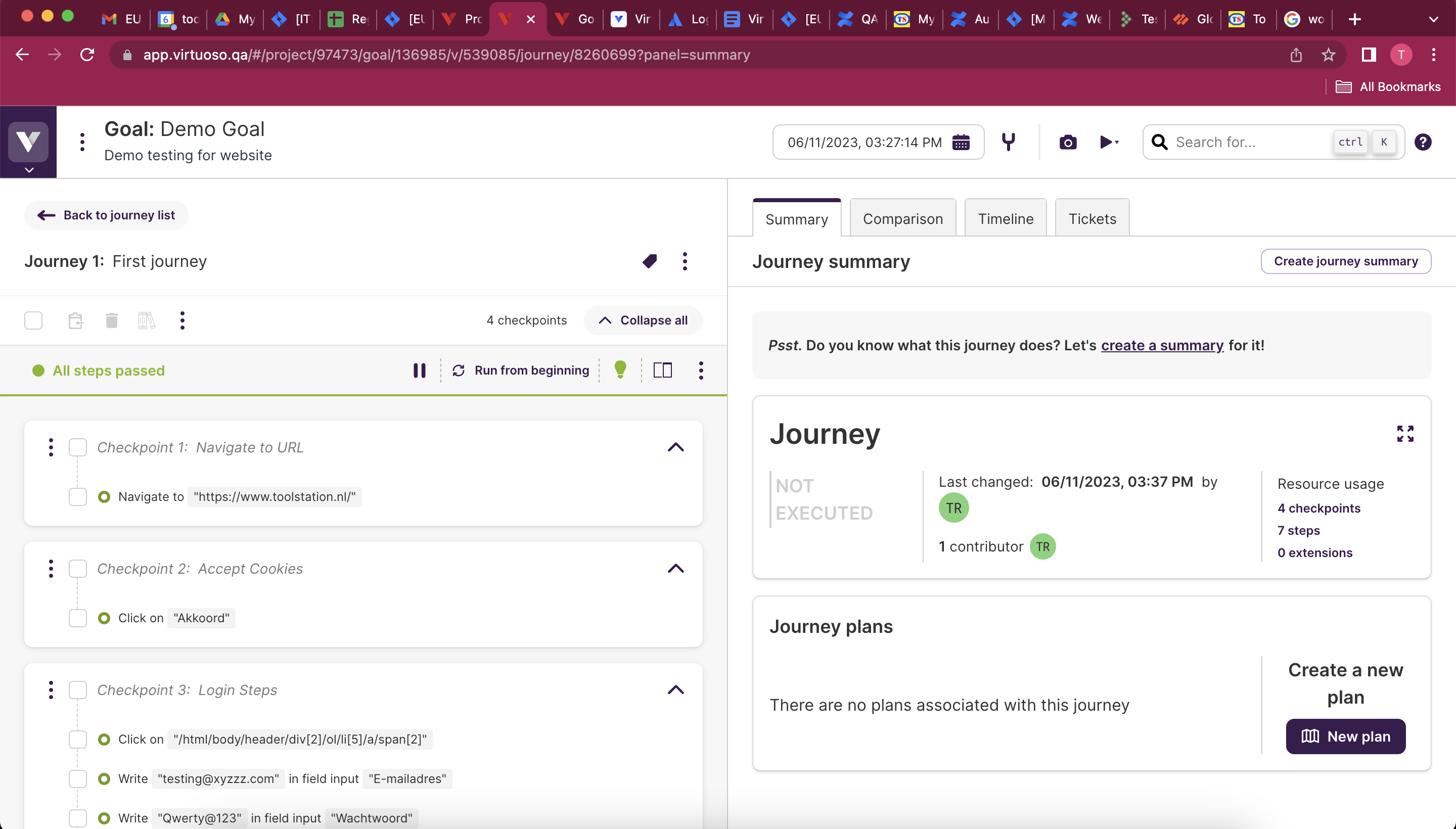Click the Create journey summary button

point(1345,261)
